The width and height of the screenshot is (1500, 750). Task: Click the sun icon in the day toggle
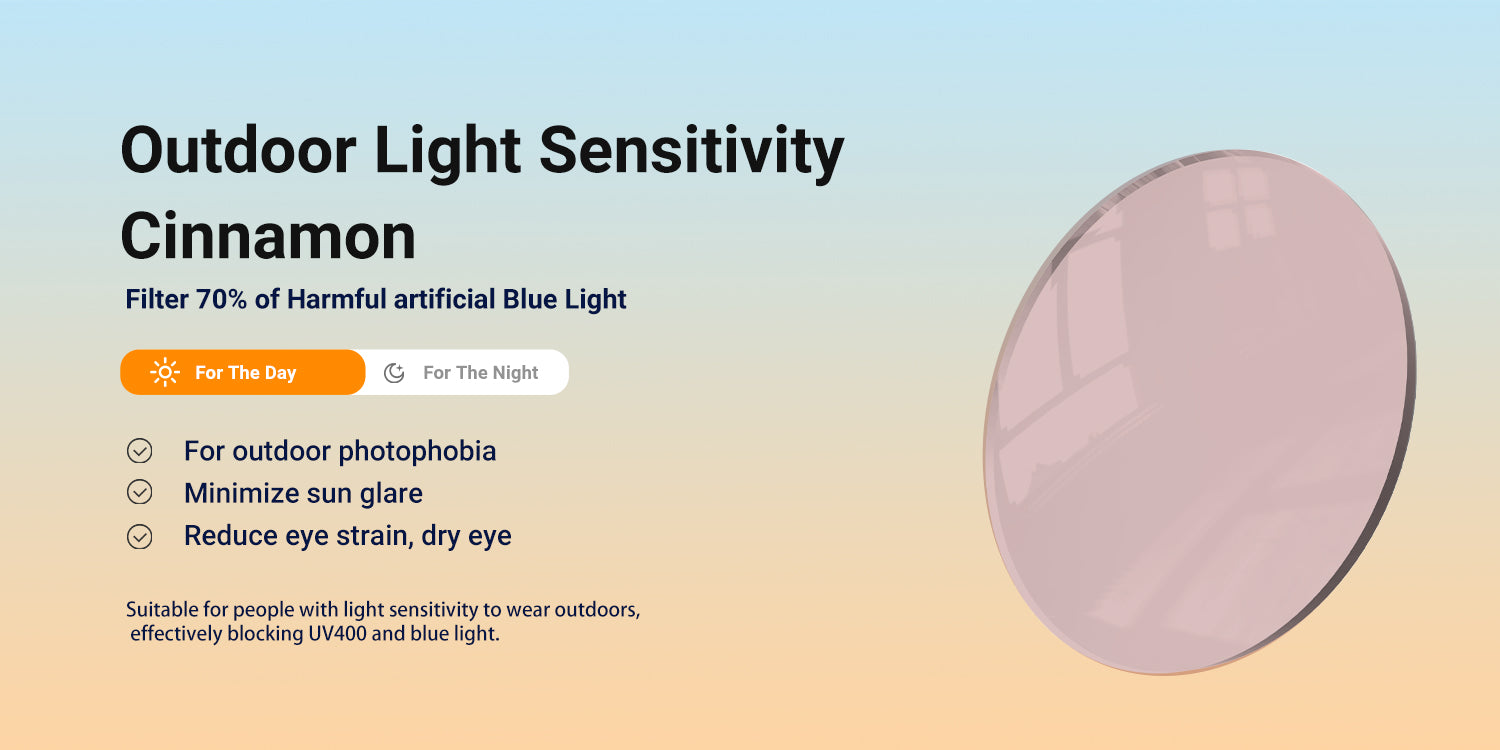point(165,373)
